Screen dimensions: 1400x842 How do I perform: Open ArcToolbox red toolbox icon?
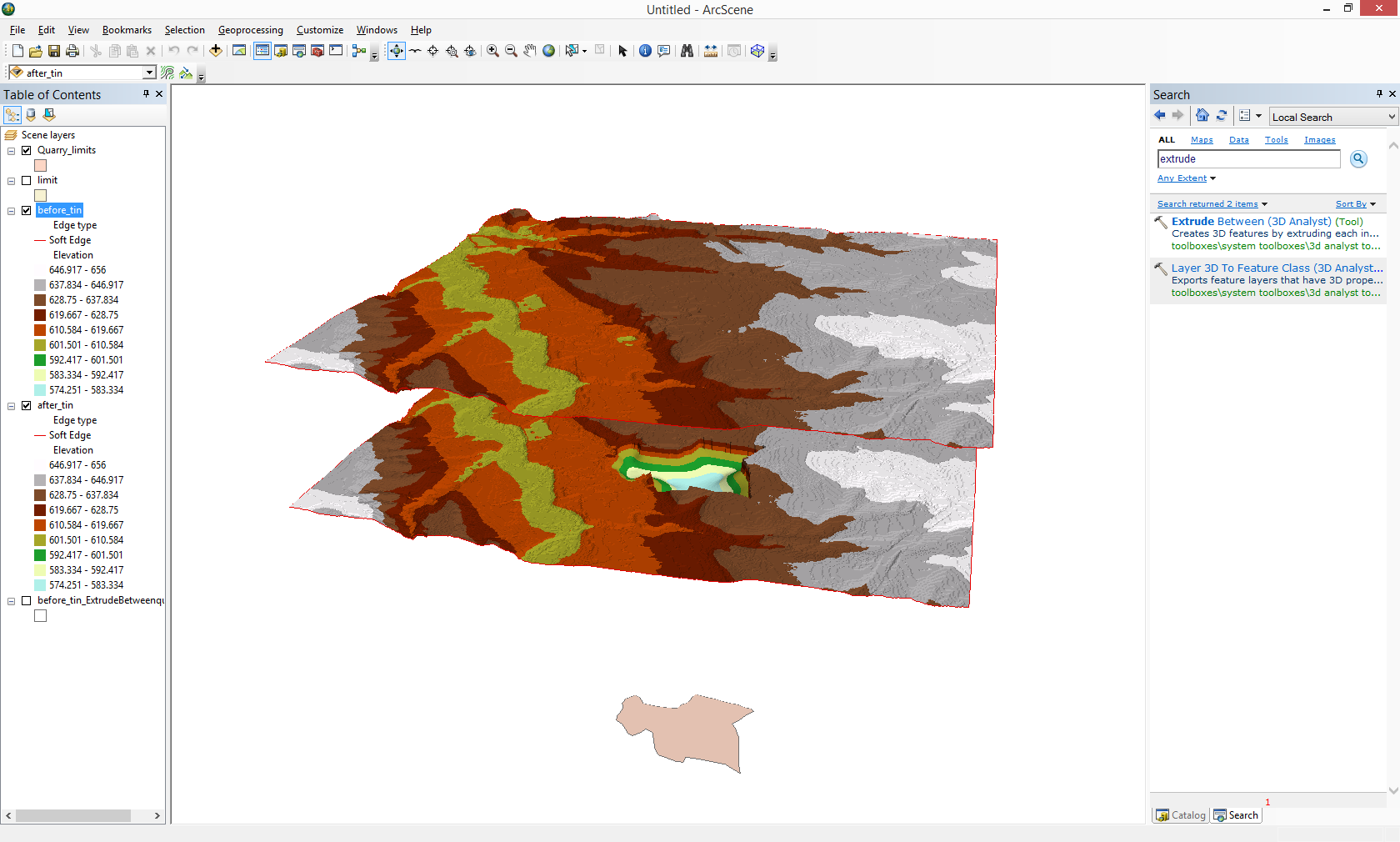(x=317, y=51)
